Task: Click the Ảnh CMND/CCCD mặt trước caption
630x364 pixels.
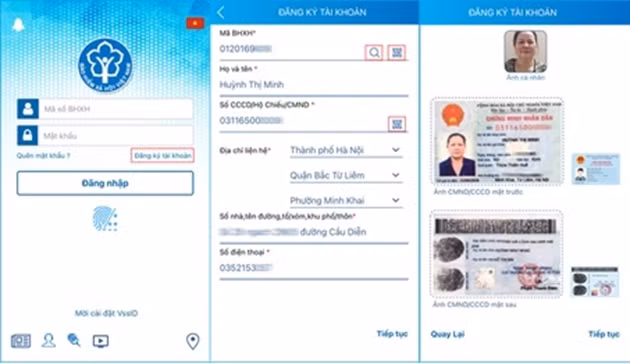Action: coord(478,192)
